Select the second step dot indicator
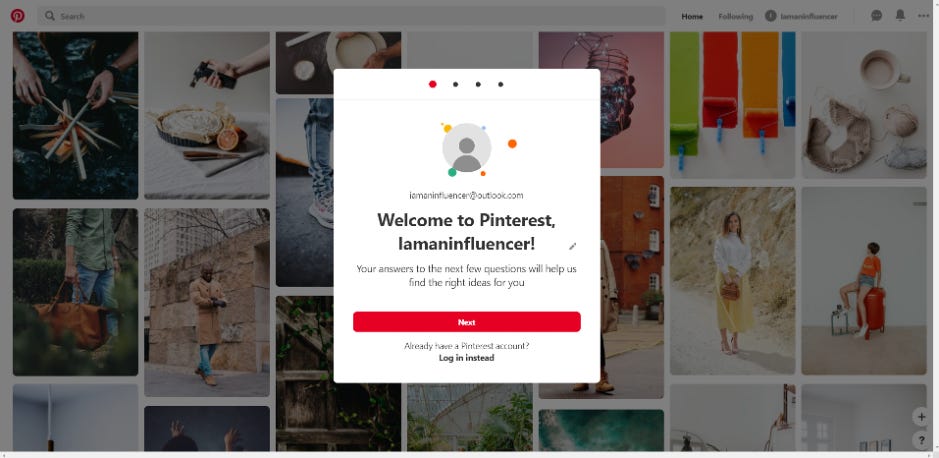 pos(455,84)
